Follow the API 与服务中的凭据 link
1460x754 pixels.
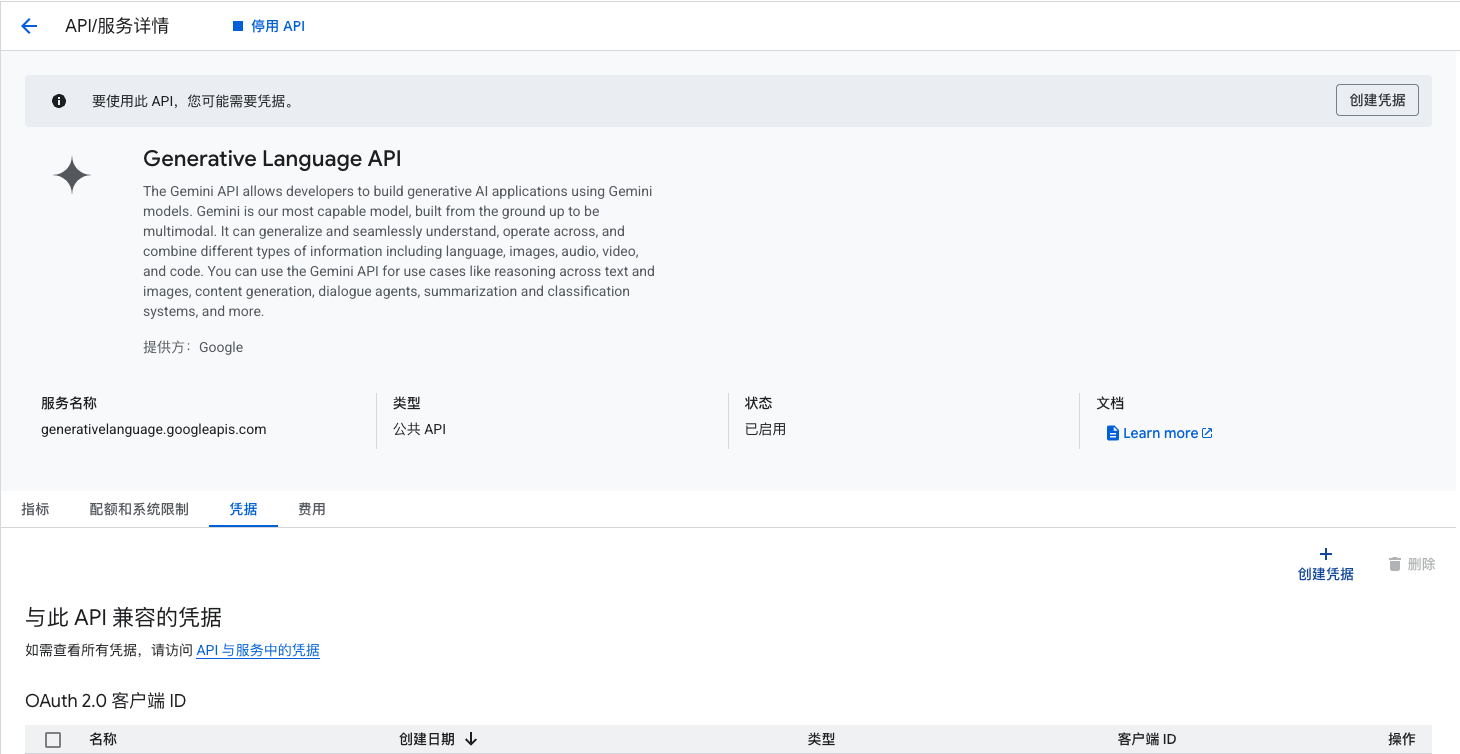[258, 650]
